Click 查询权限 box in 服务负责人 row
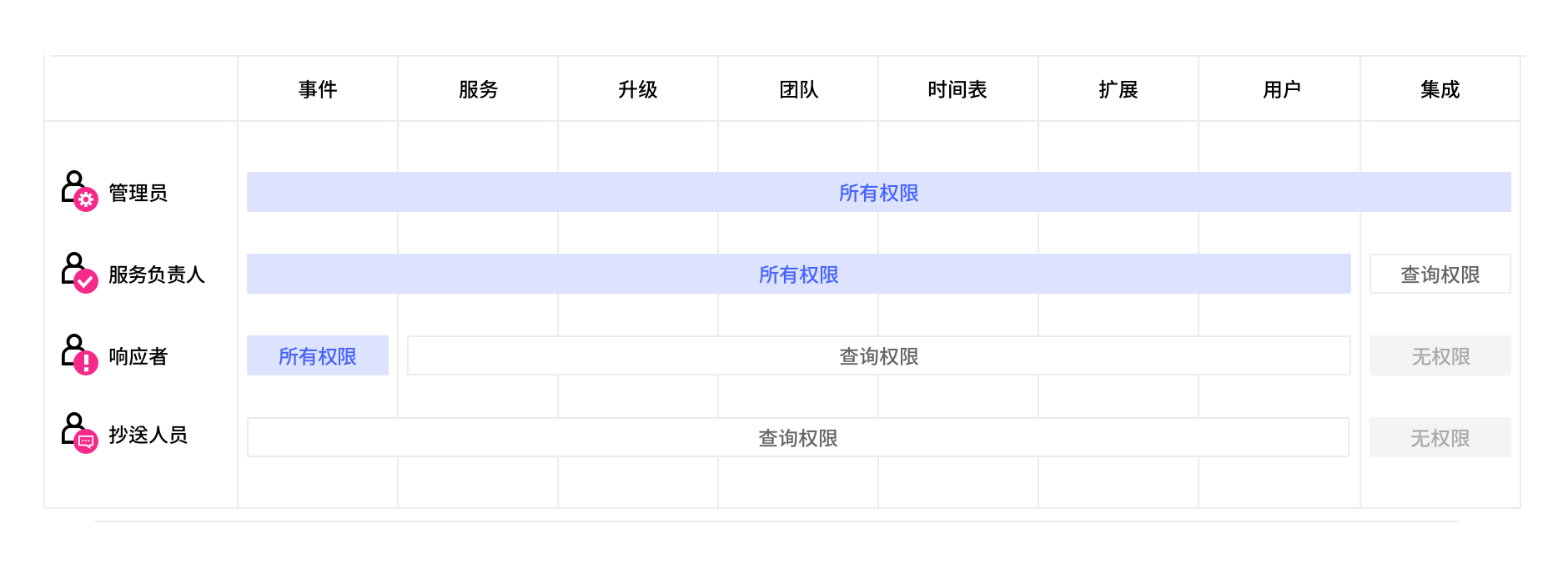1568x579 pixels. 1440,274
